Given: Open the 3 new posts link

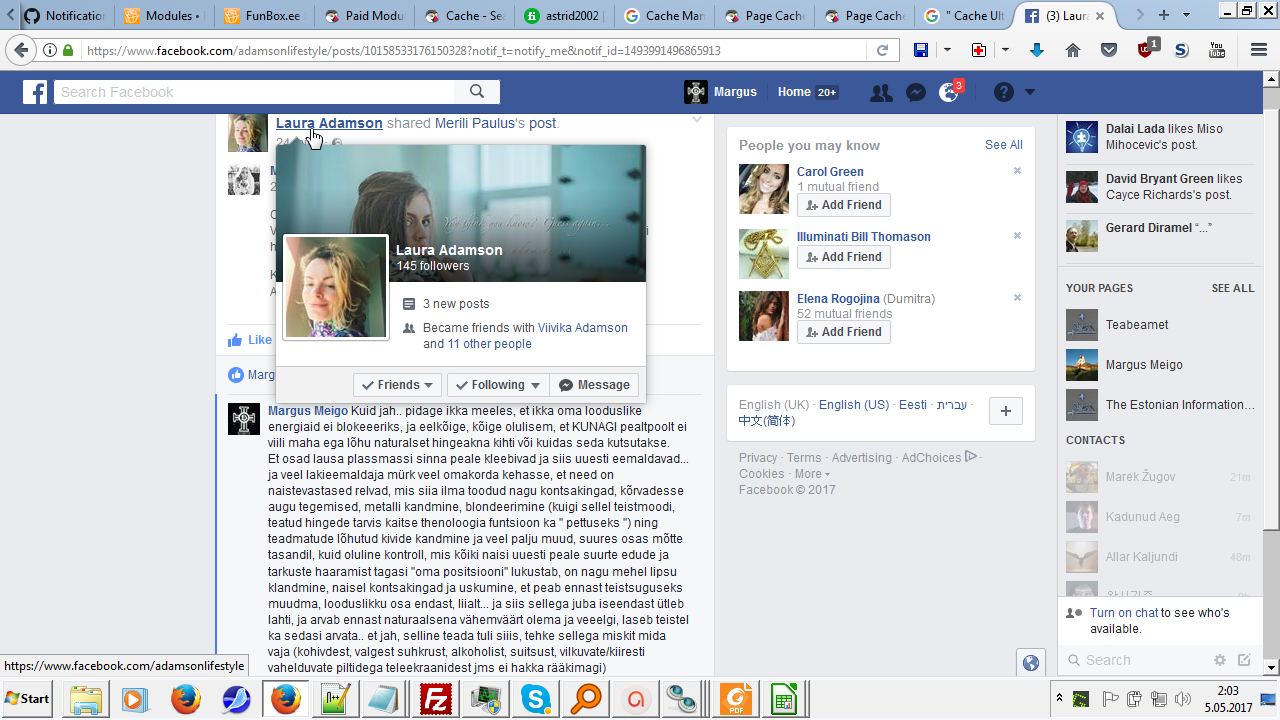Looking at the screenshot, I should (x=456, y=304).
